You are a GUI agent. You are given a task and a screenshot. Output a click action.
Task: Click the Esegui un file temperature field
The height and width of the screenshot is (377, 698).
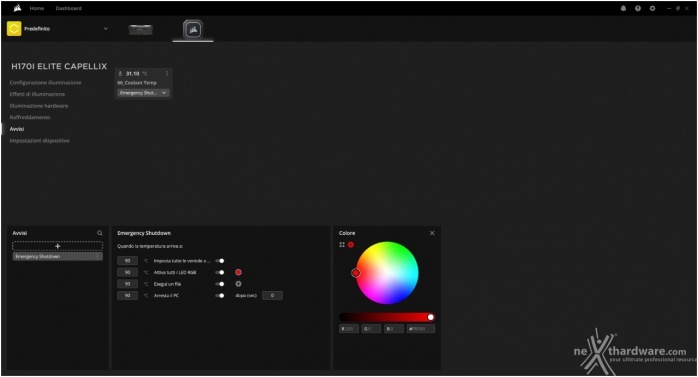coord(127,284)
